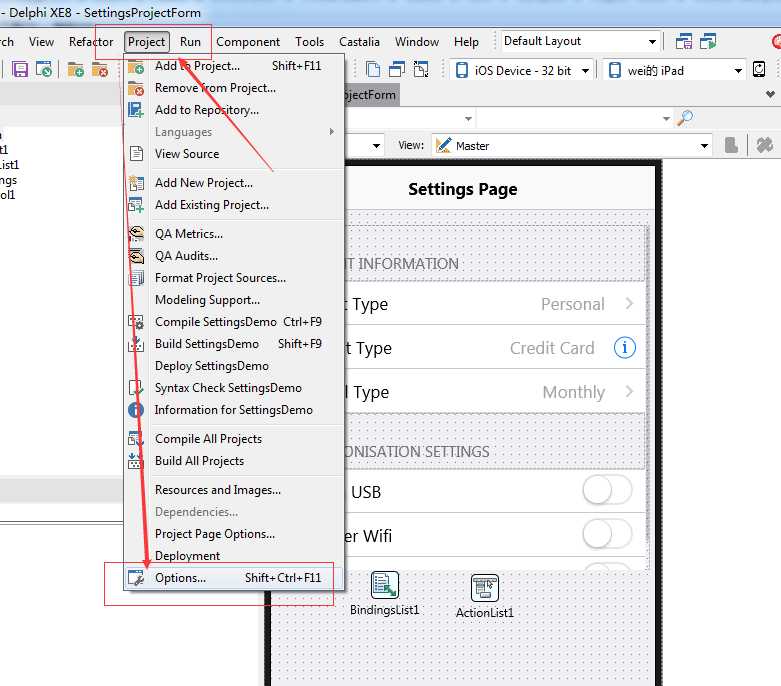Viewport: 781px width, 686px height.
Task: Click the Add to Repository icon
Action: pyautogui.click(x=136, y=110)
